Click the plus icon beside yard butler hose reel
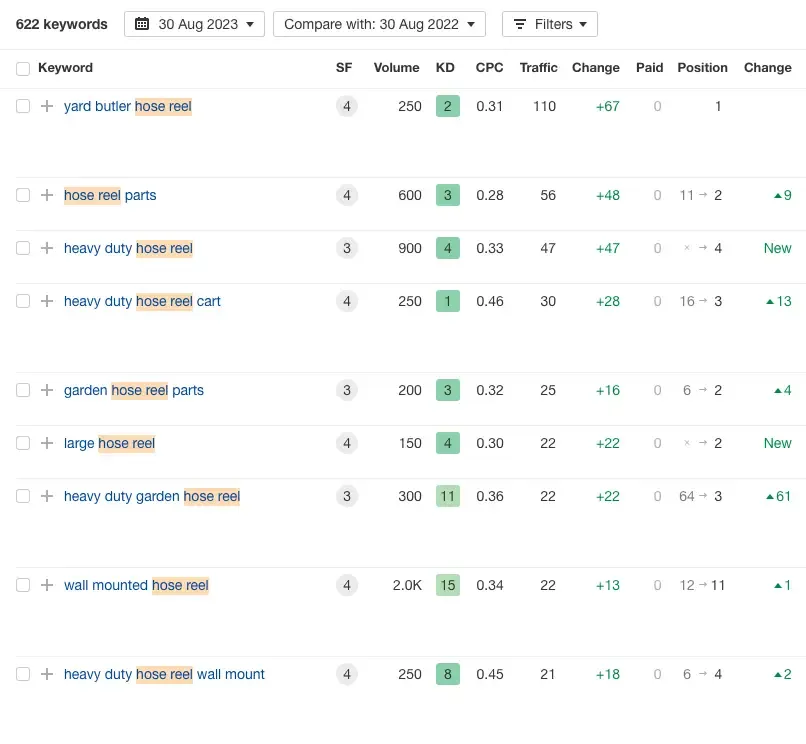 coord(46,106)
